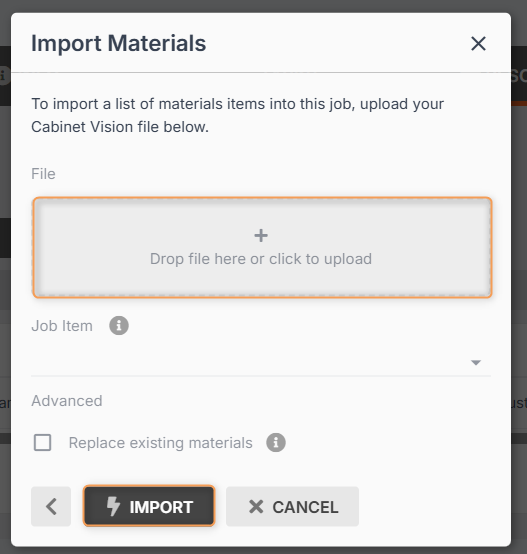Expand the Job Item dropdown arrow
The image size is (527, 554).
pyautogui.click(x=476, y=363)
